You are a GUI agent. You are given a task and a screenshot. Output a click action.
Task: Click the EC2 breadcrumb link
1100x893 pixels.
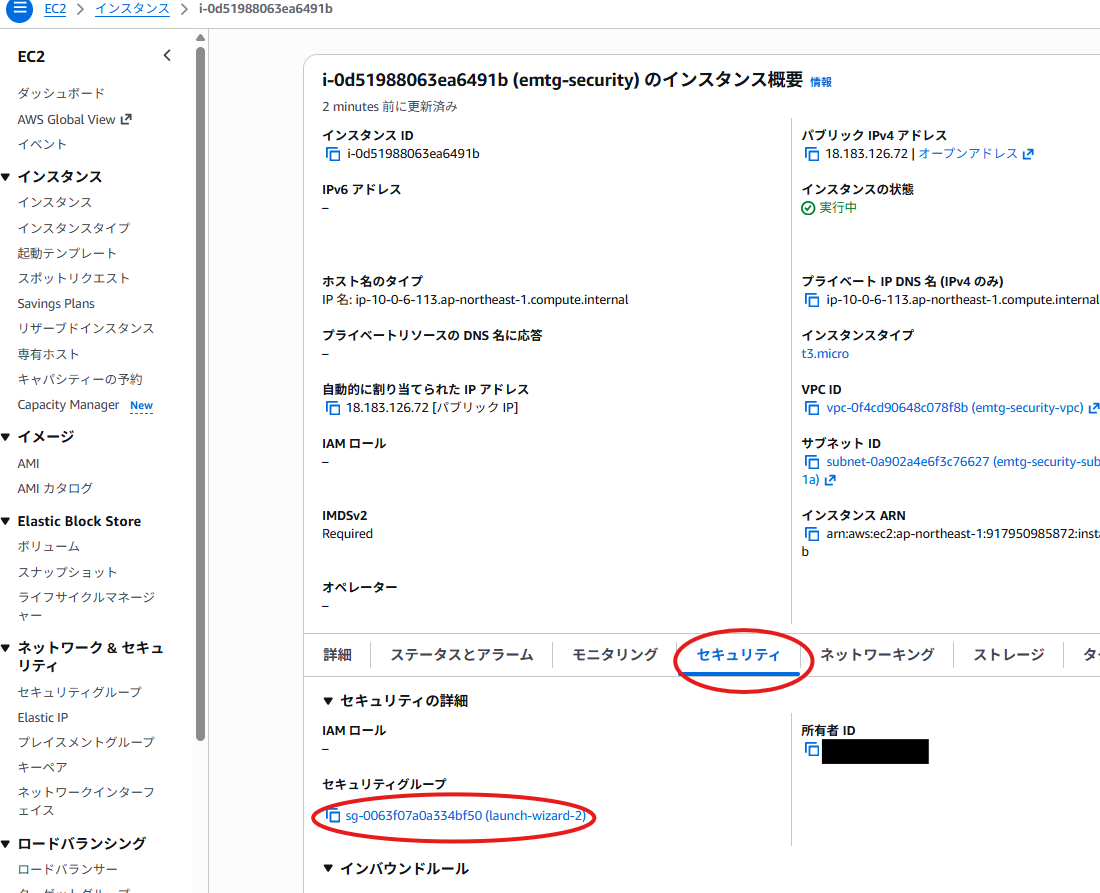[55, 9]
